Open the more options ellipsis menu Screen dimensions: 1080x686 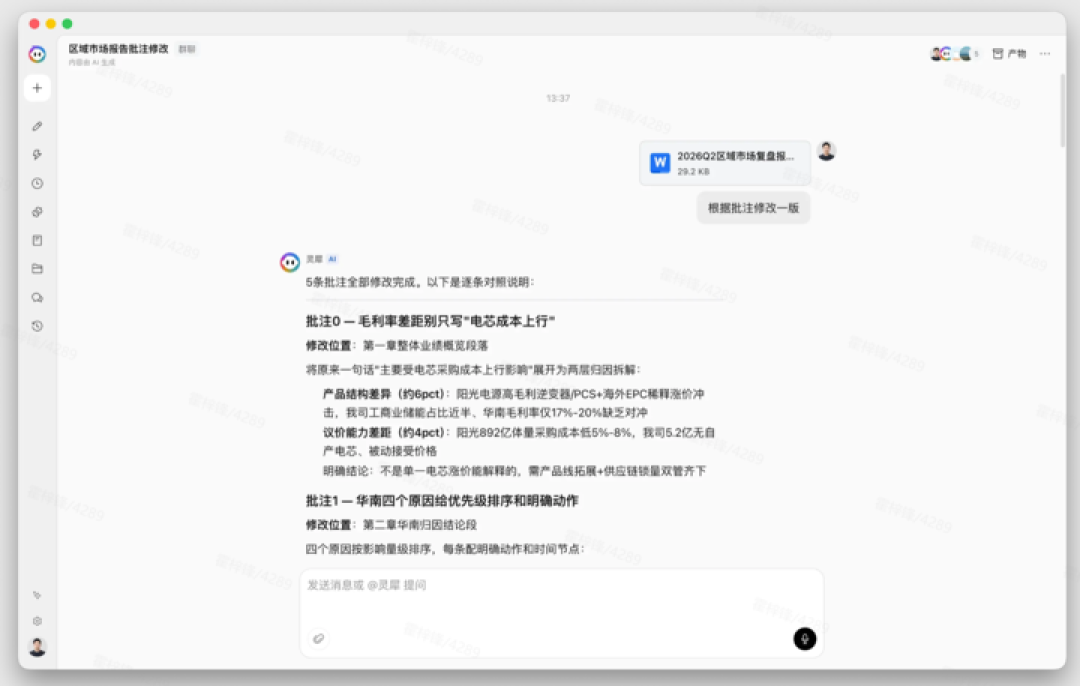[x=1045, y=54]
